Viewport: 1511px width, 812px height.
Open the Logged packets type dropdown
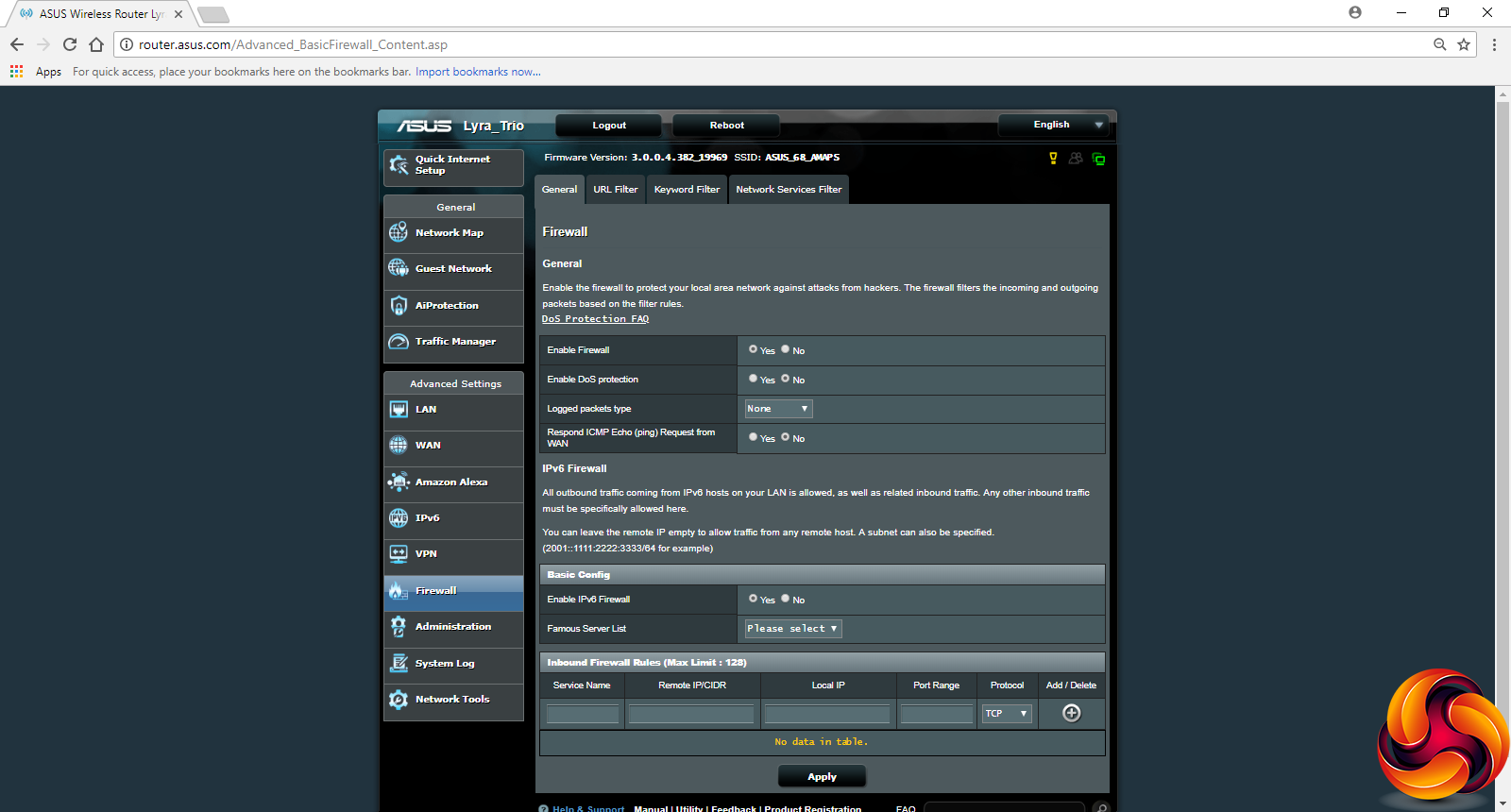point(778,409)
